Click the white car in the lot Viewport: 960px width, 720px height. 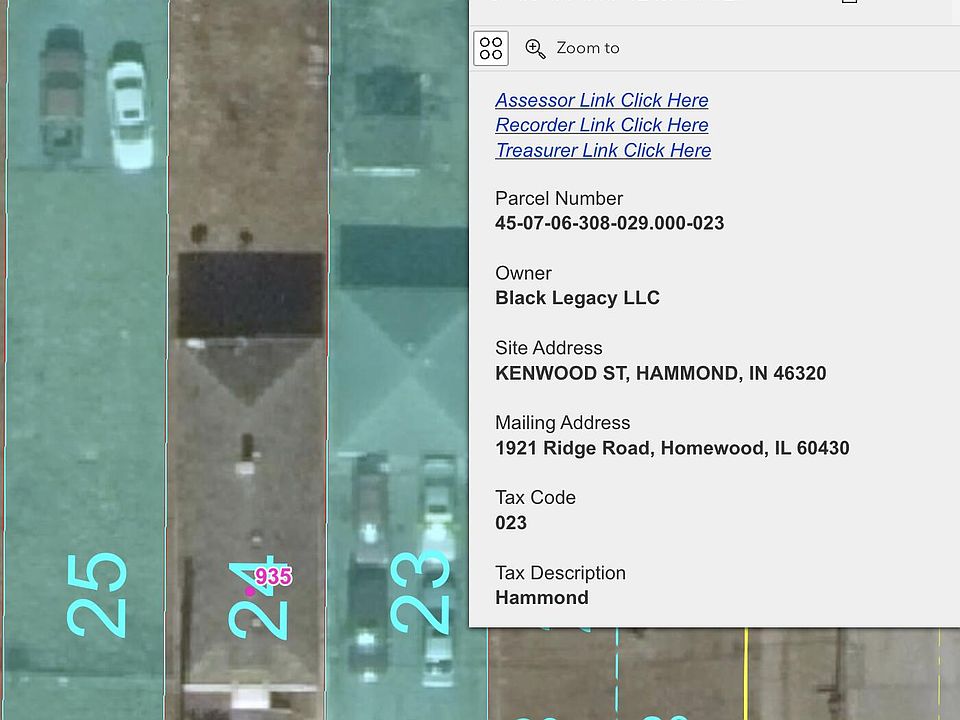pos(130,105)
